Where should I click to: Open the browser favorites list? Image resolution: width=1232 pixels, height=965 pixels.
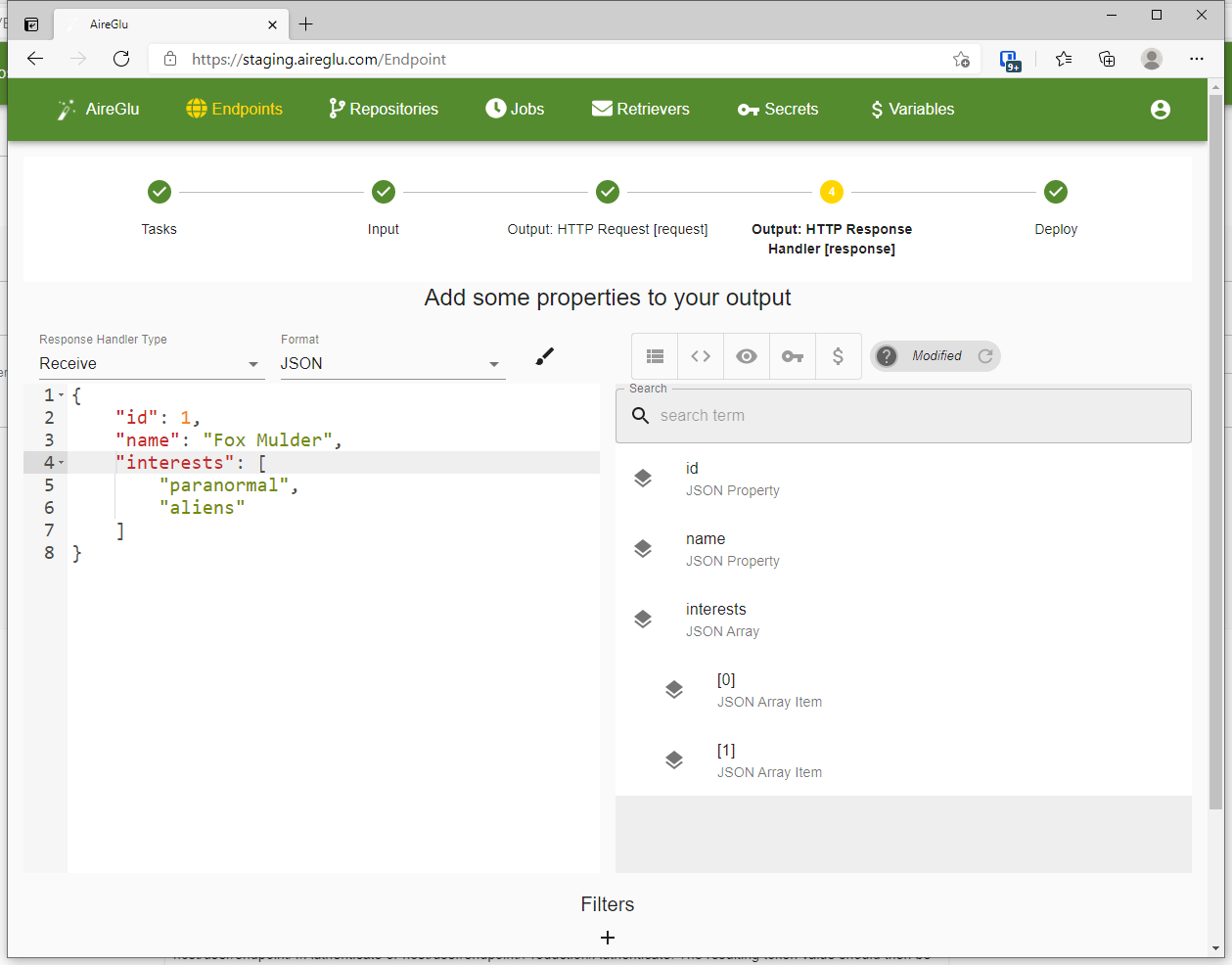point(1064,59)
